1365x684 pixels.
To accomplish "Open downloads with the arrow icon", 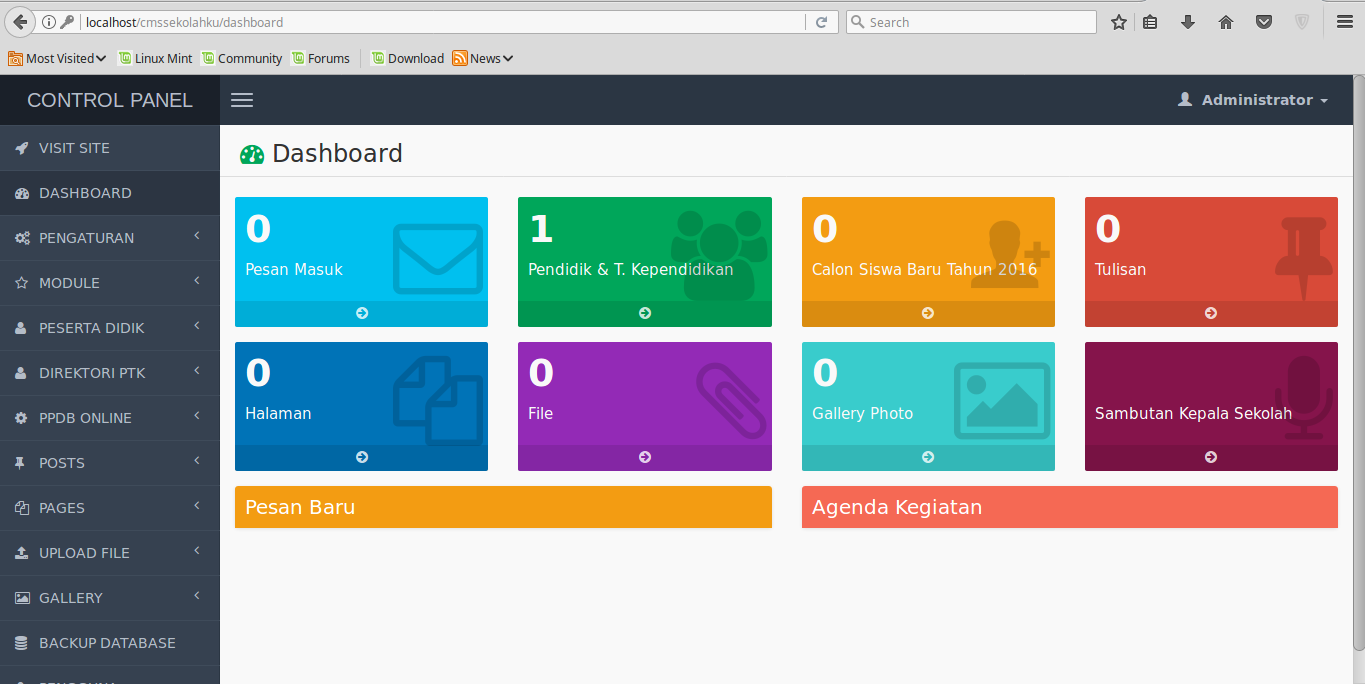I will [x=1187, y=21].
